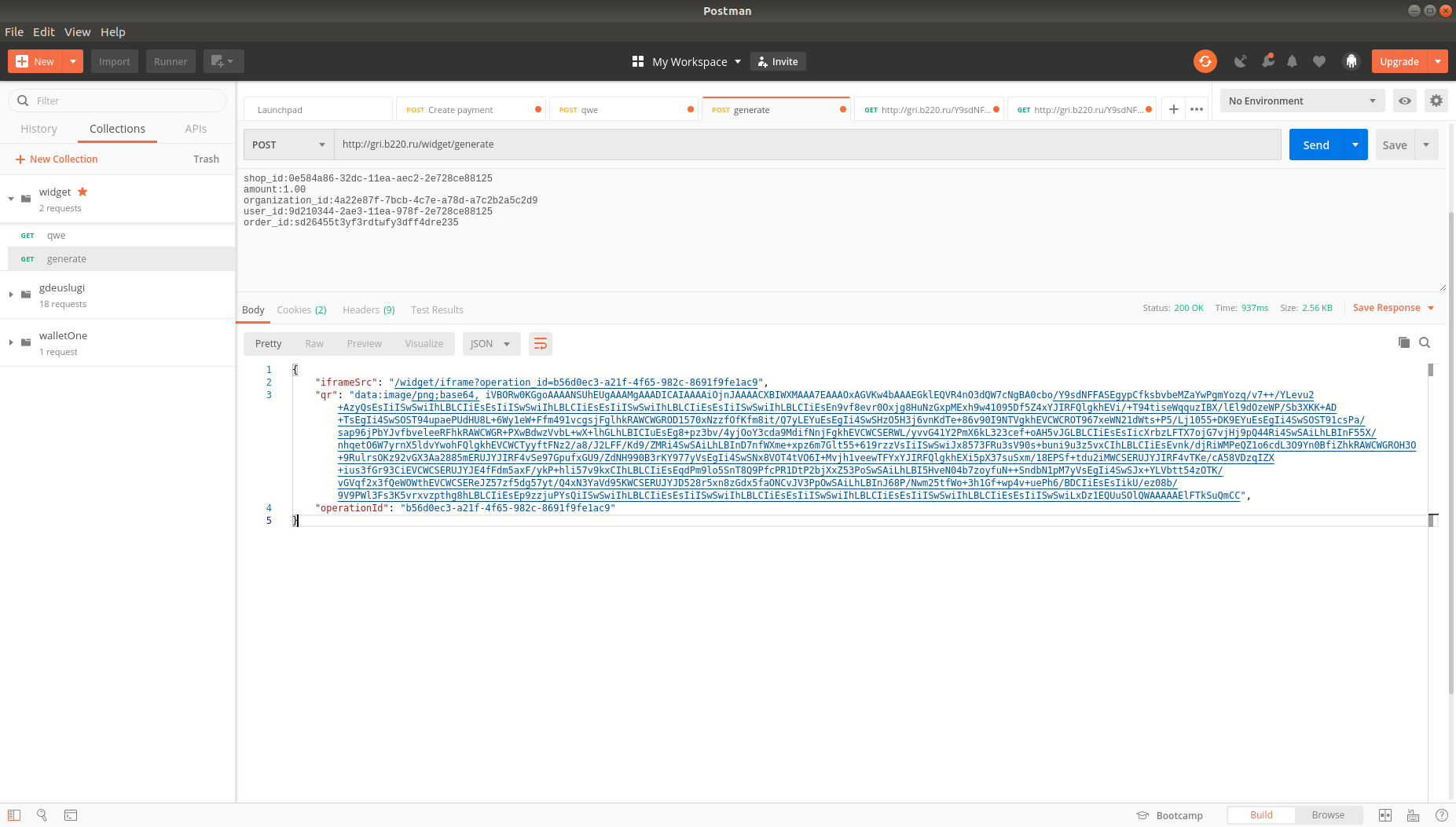Collapse the widget collection
The height and width of the screenshot is (827, 1456).
(11, 199)
